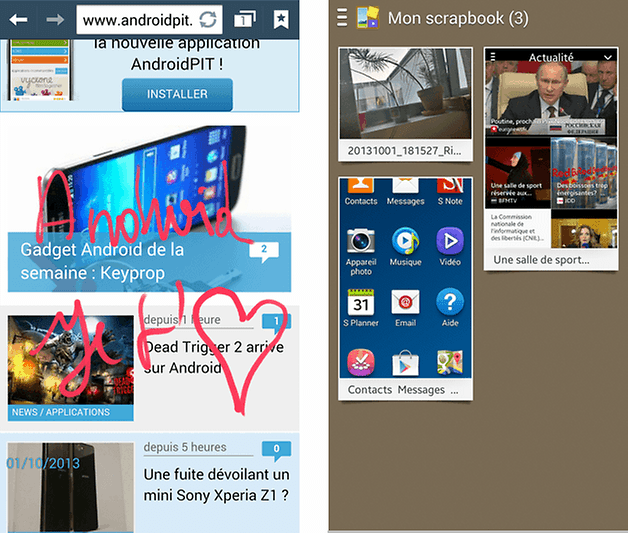Open Sony Xperia Z1 article thumbnail
628x533 pixels.
click(70, 487)
